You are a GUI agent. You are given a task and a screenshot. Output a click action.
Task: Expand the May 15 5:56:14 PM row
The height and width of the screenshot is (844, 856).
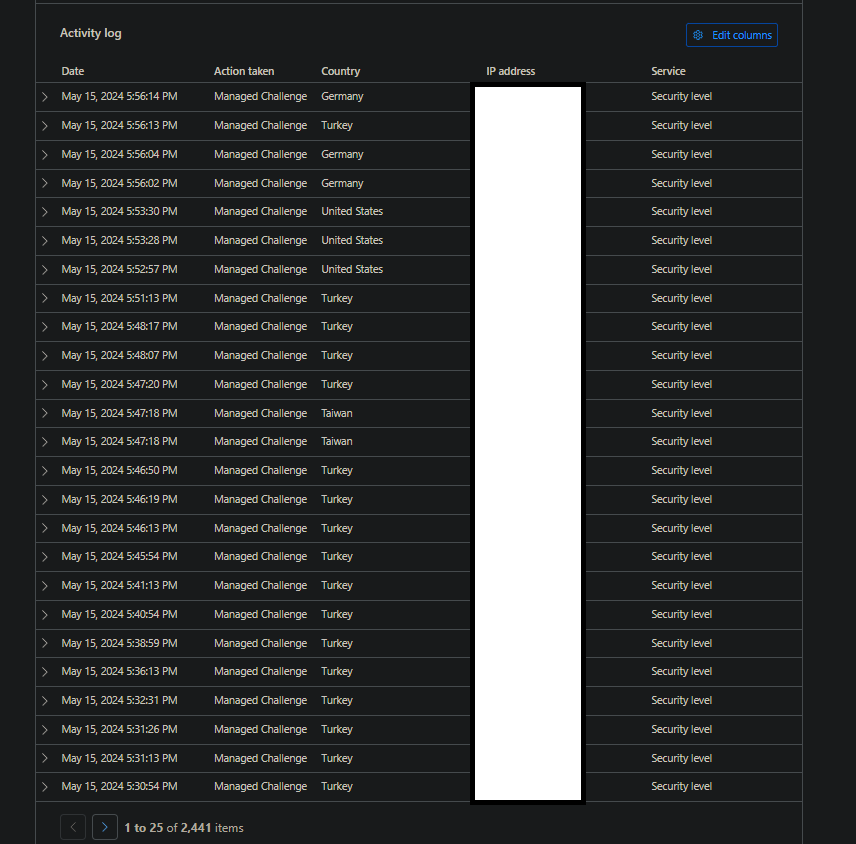(x=45, y=97)
